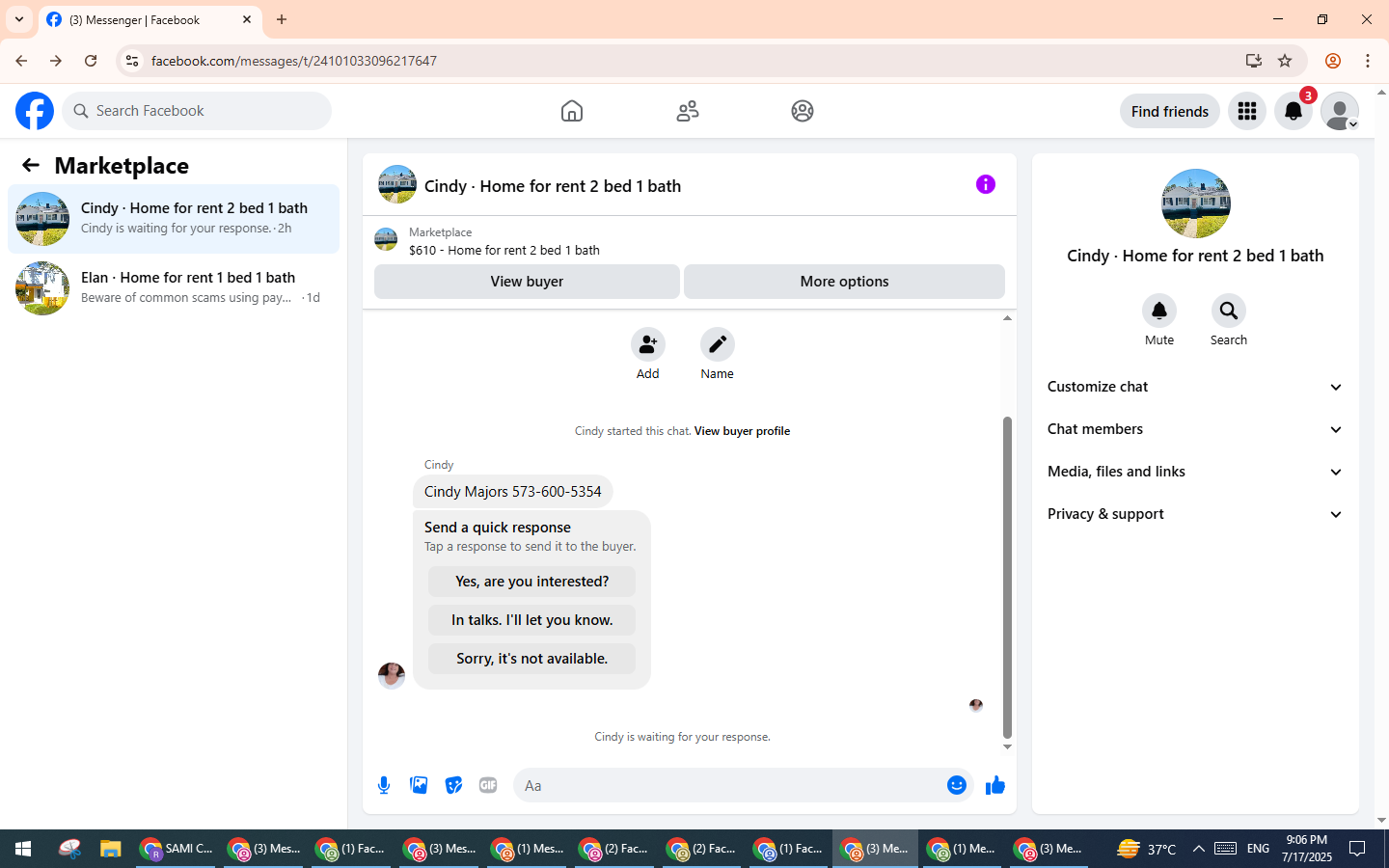This screenshot has width=1389, height=868.
Task: Record a voice clip with microphone
Action: click(x=384, y=785)
